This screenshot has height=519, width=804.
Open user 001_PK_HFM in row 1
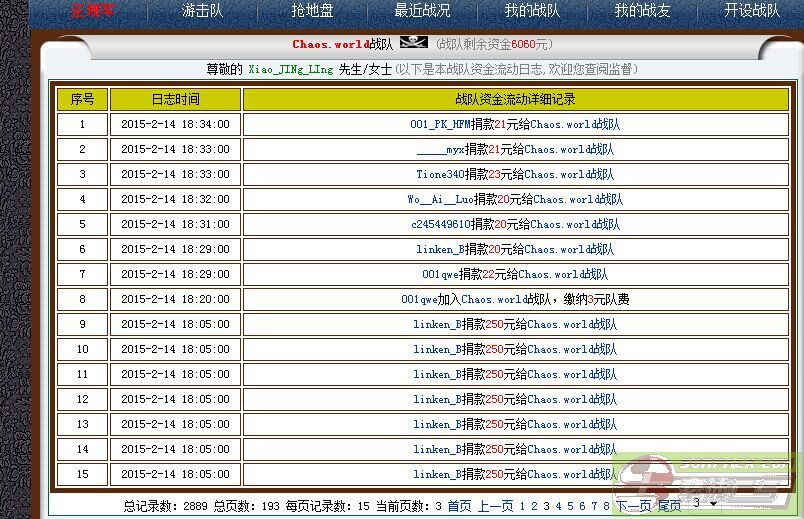coord(440,124)
